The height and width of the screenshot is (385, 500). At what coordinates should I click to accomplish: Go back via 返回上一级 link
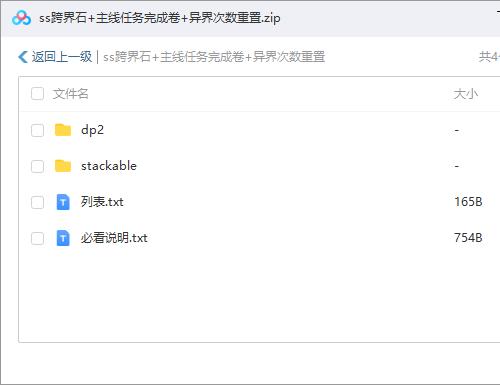[62, 57]
